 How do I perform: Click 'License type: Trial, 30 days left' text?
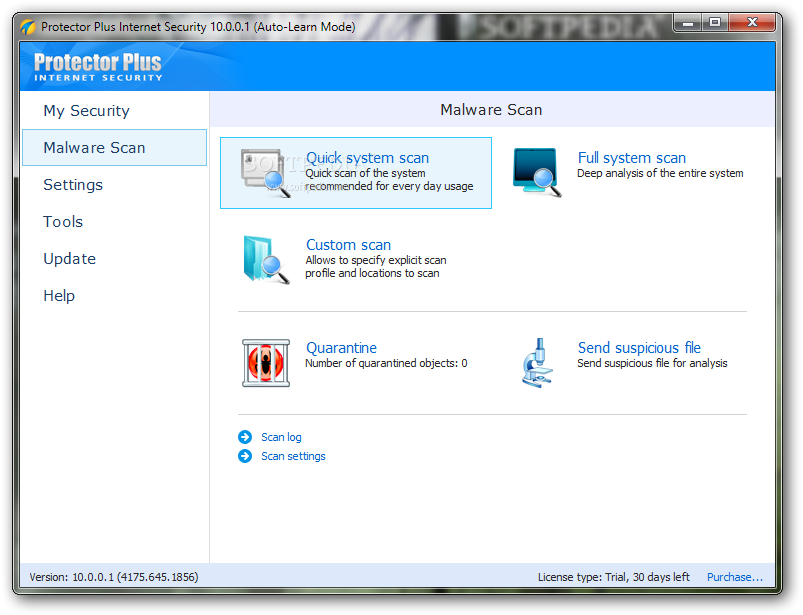[x=614, y=577]
